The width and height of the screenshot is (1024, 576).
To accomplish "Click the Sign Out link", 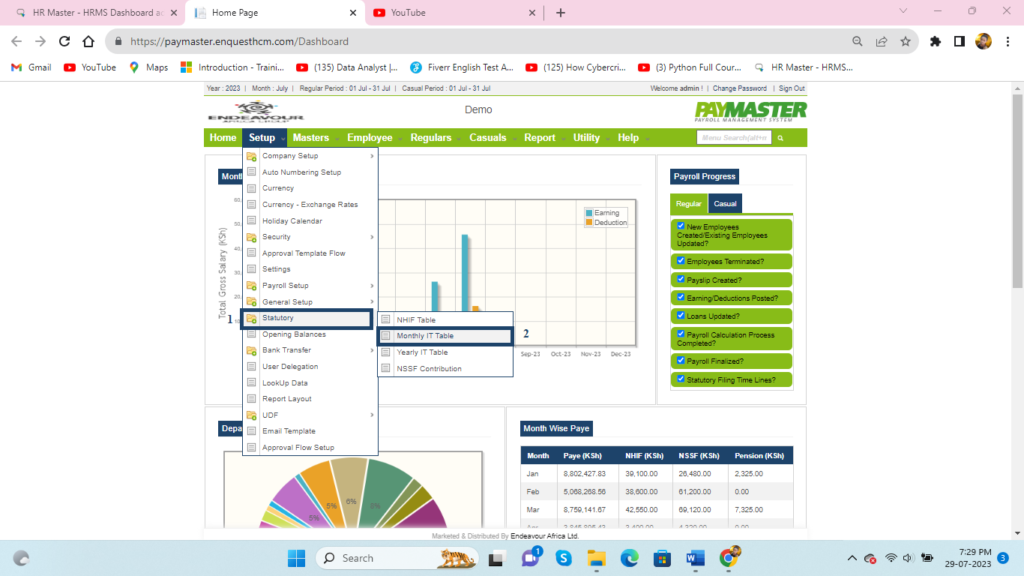I will (792, 89).
